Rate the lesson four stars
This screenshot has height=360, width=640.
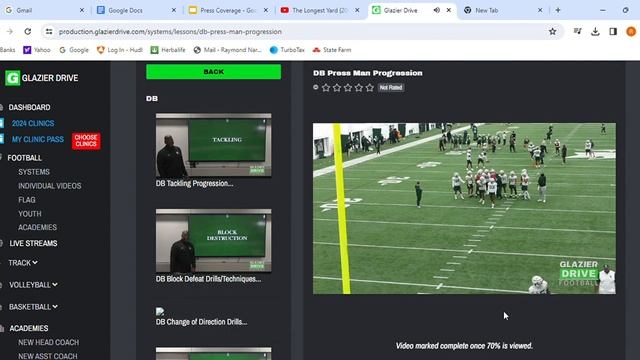coord(359,87)
